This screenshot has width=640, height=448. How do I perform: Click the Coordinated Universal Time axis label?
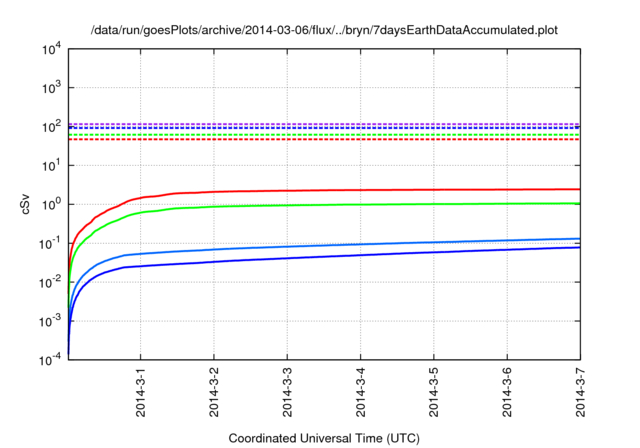coord(324,438)
